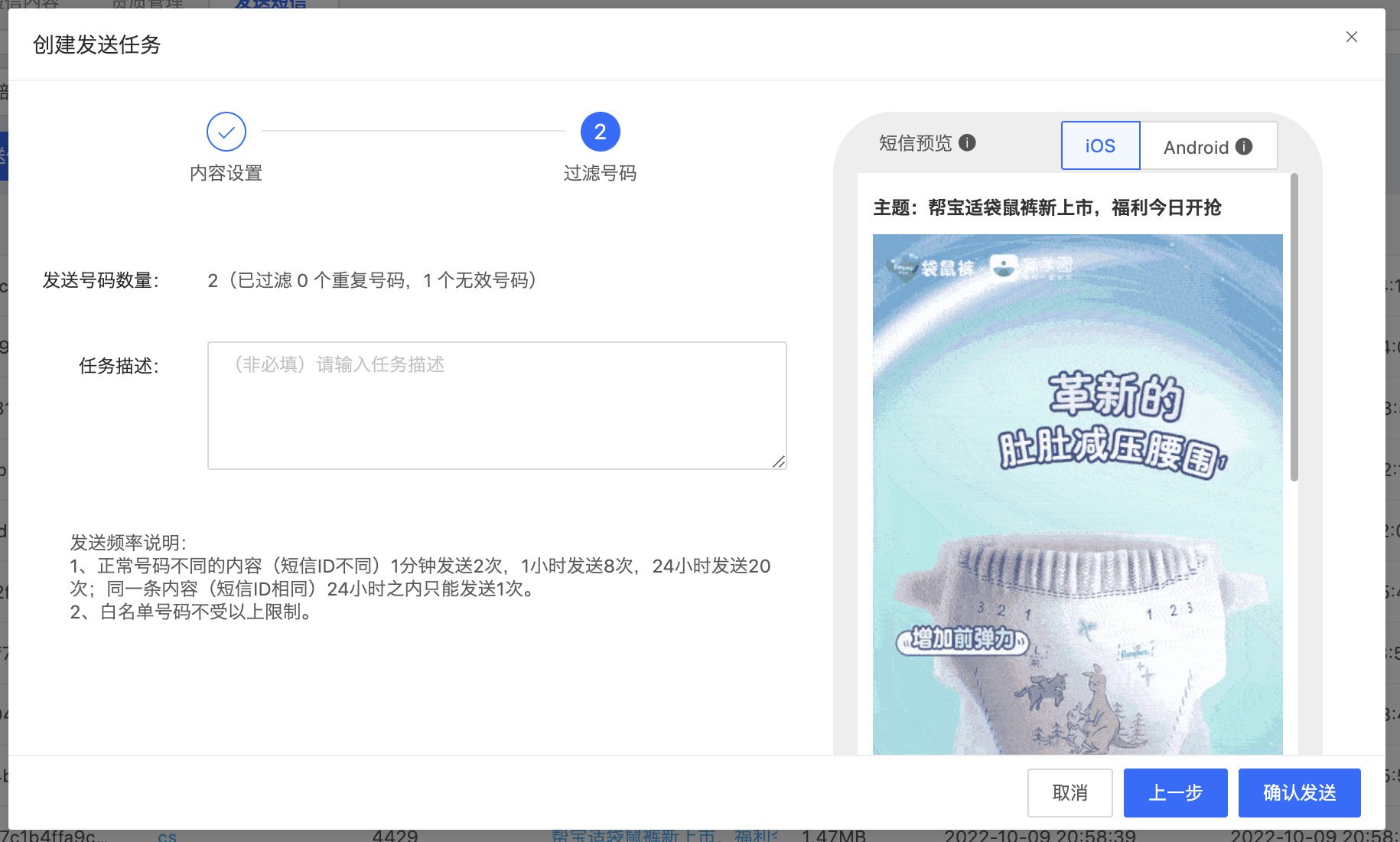Focus the 任务描述 text area

click(x=497, y=406)
